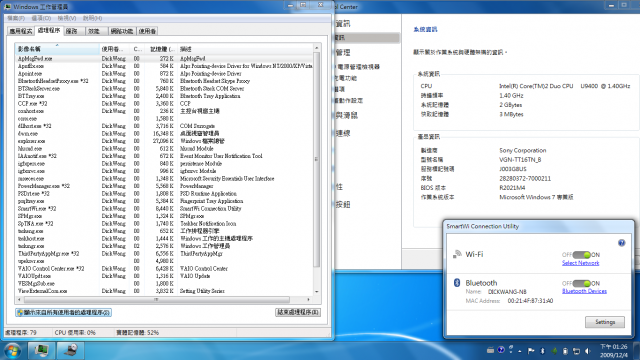Click the process list scroll-down arrow
The width and height of the screenshot is (640, 360).
[x=317, y=292]
